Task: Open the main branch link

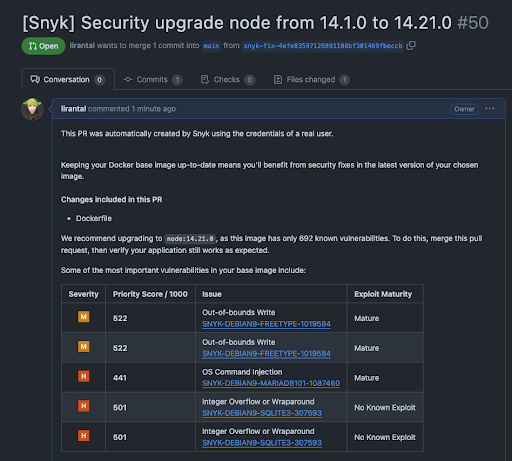Action: (211, 46)
